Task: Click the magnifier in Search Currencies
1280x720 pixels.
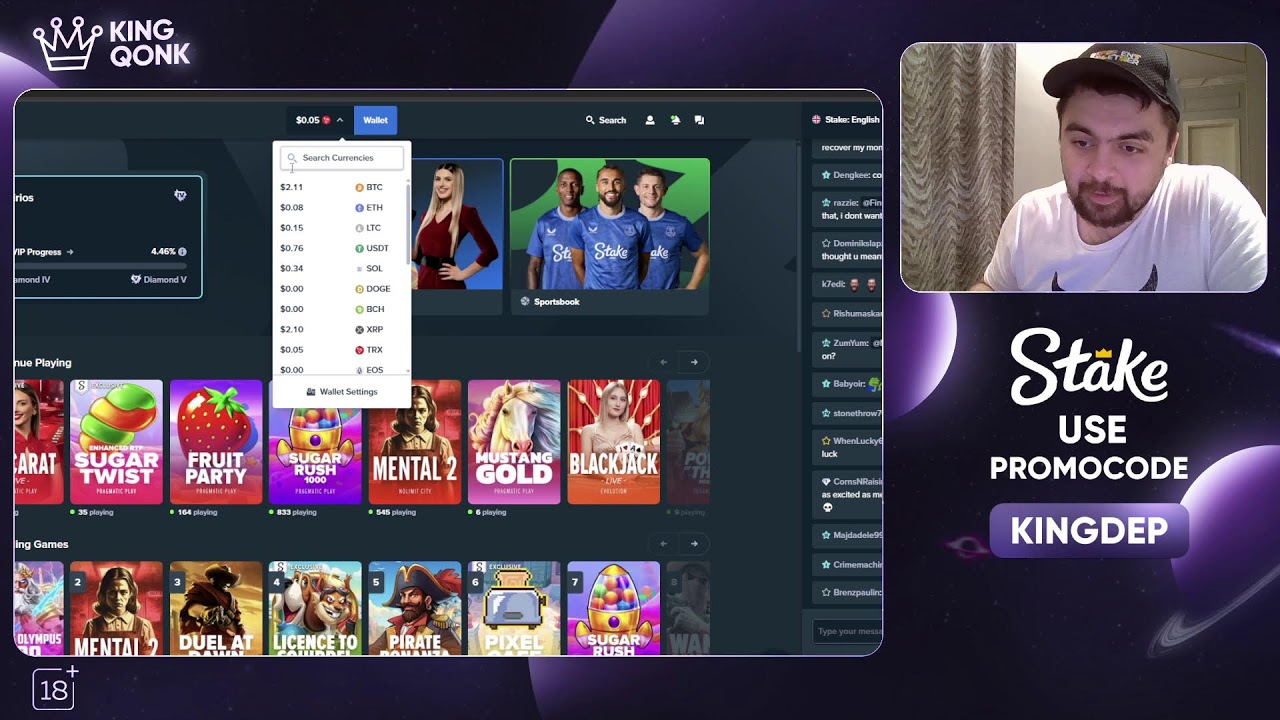Action: (x=292, y=158)
